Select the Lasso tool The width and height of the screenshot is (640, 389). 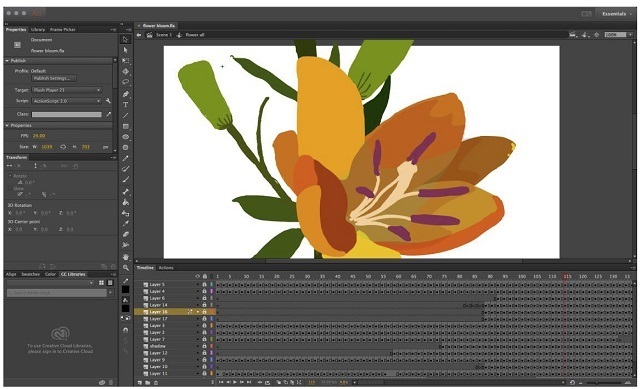tap(125, 82)
